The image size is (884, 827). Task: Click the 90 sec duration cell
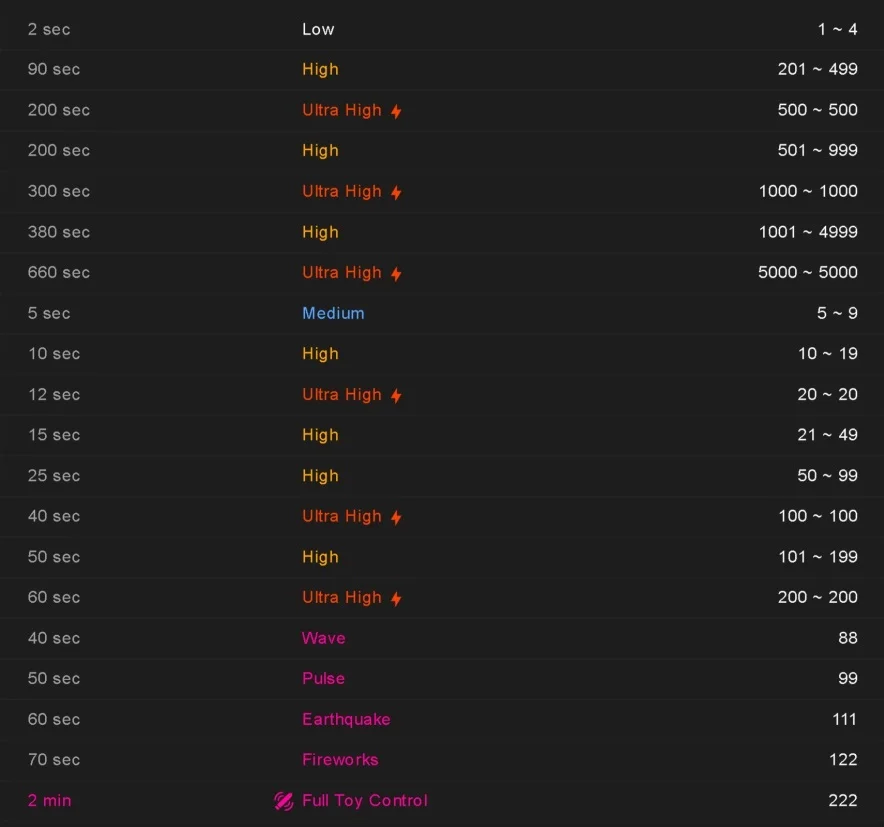click(x=54, y=69)
